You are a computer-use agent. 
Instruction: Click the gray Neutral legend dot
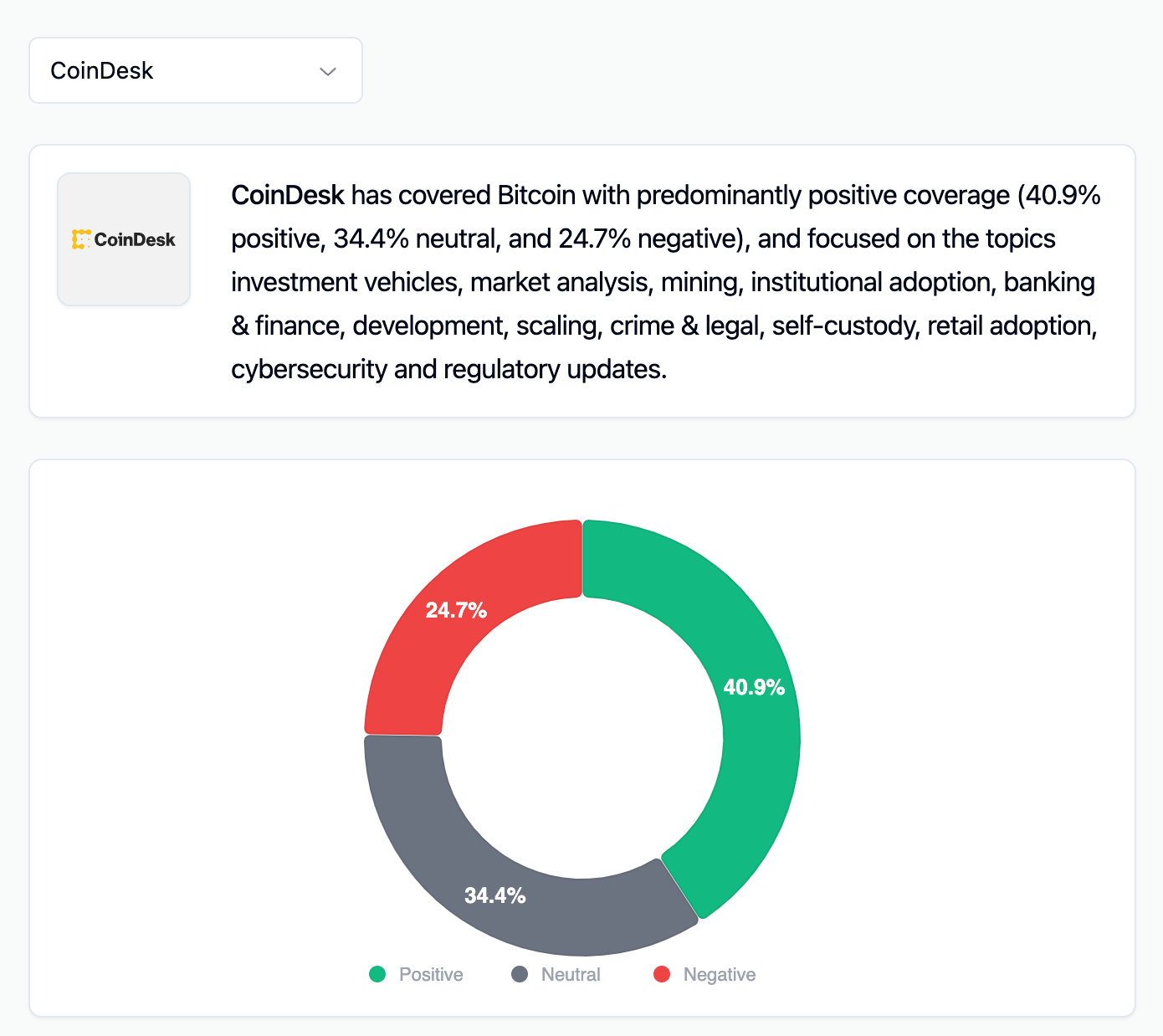(520, 974)
